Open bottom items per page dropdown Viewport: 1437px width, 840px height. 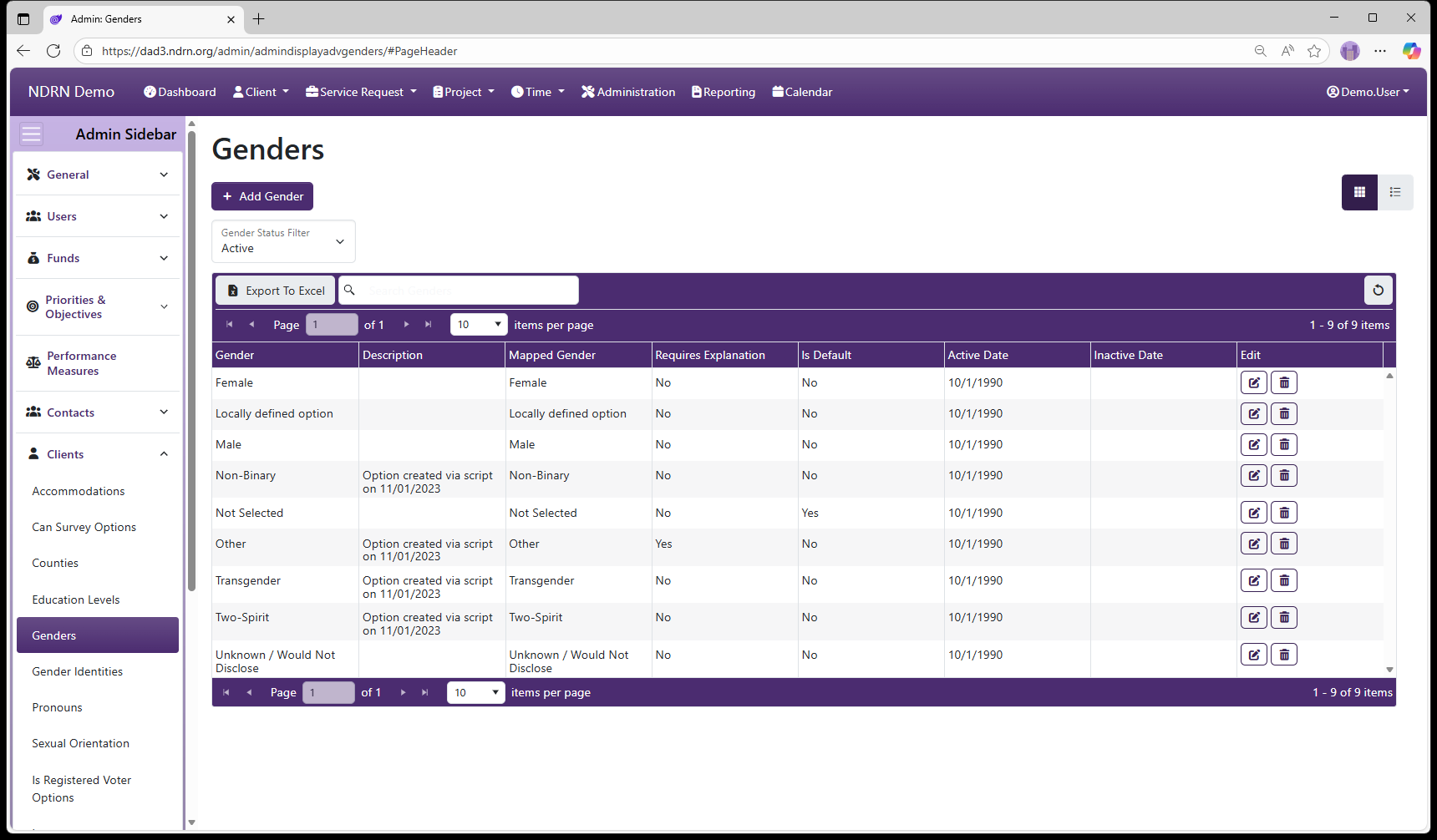[476, 692]
